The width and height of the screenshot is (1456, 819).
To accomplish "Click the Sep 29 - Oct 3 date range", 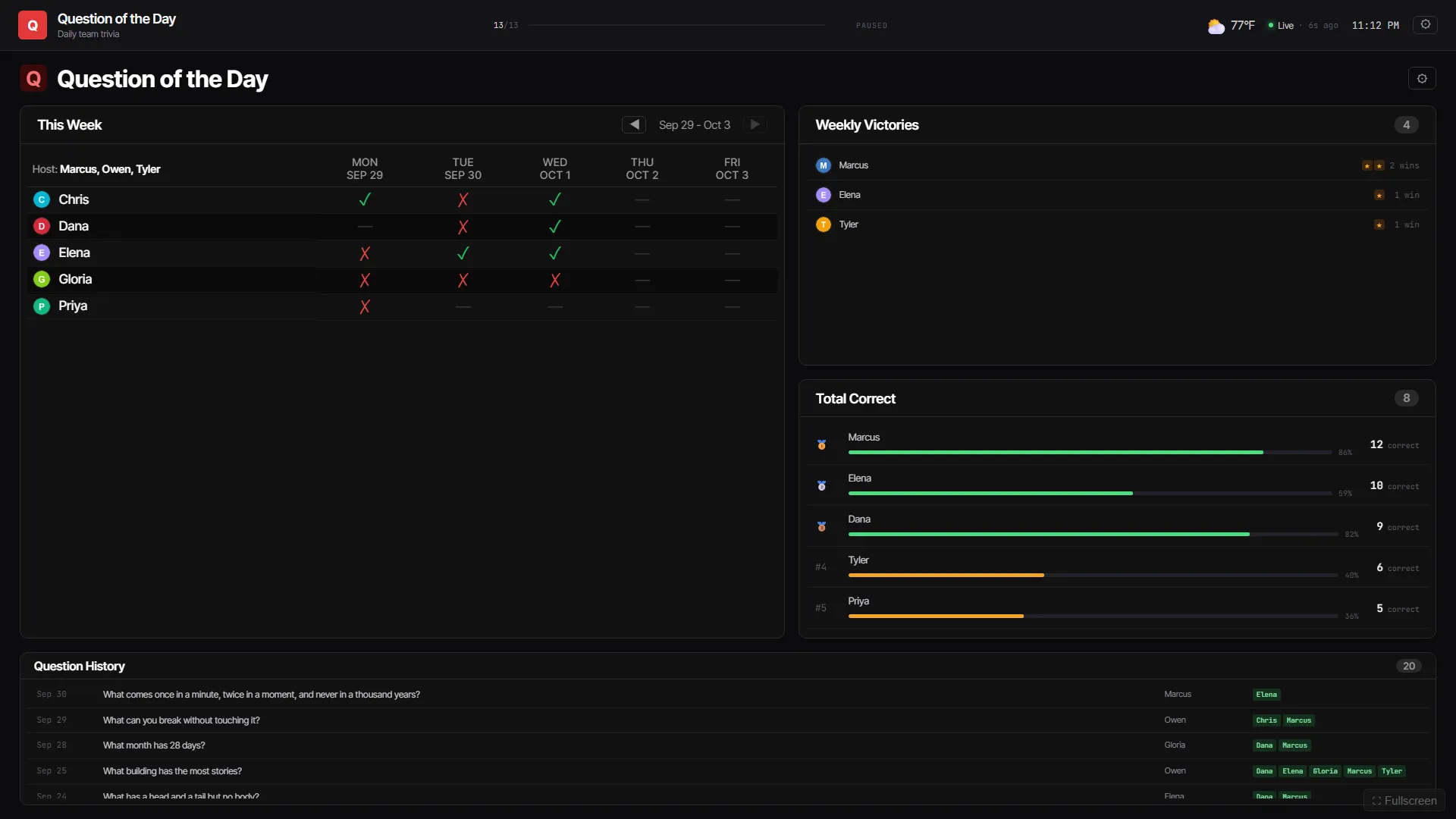I will tap(695, 125).
